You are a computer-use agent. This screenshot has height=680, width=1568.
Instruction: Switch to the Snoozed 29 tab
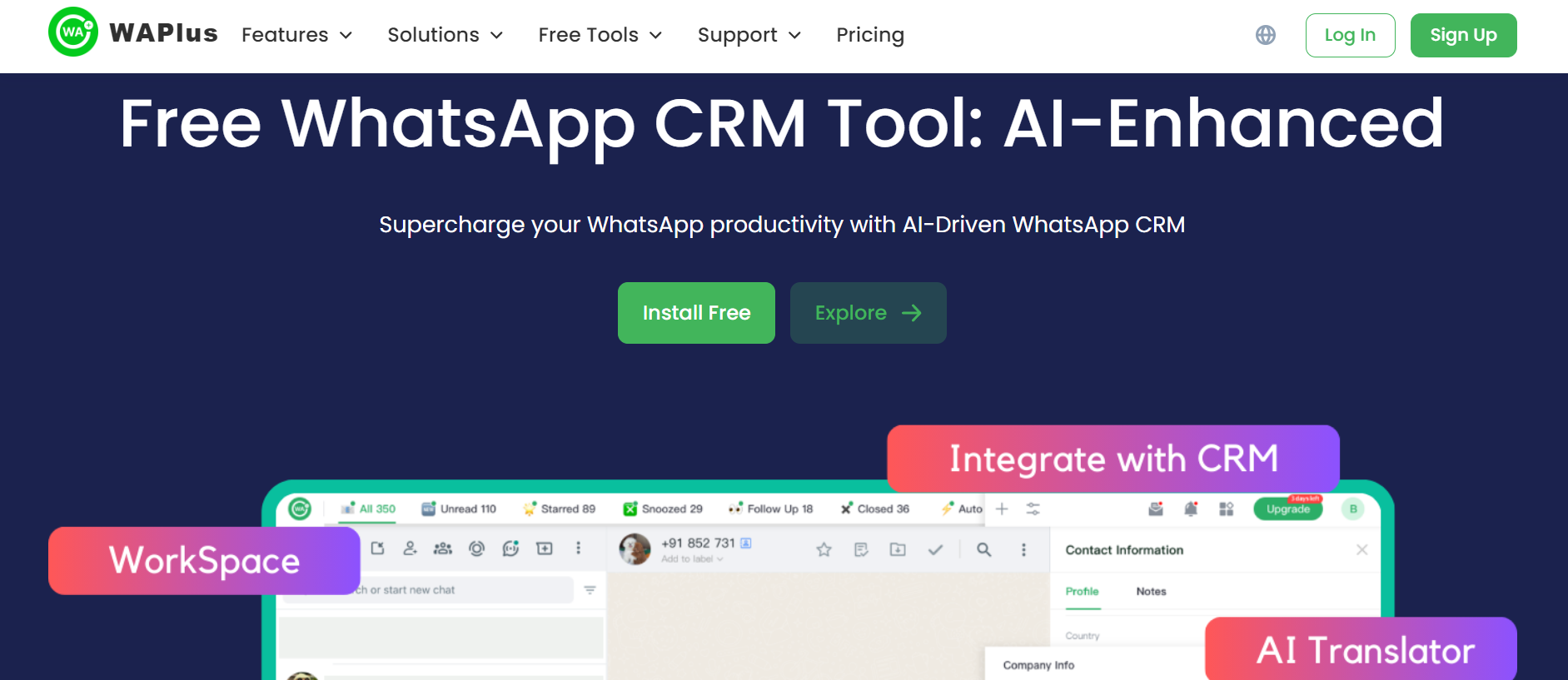click(663, 509)
